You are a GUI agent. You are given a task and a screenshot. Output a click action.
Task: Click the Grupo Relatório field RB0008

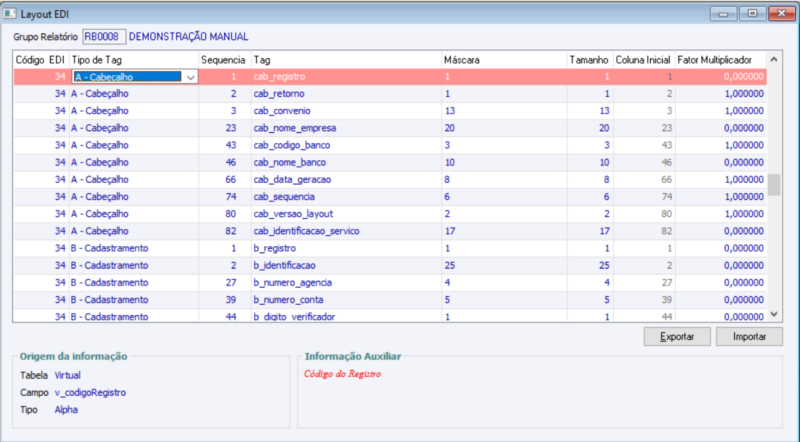[x=104, y=37]
